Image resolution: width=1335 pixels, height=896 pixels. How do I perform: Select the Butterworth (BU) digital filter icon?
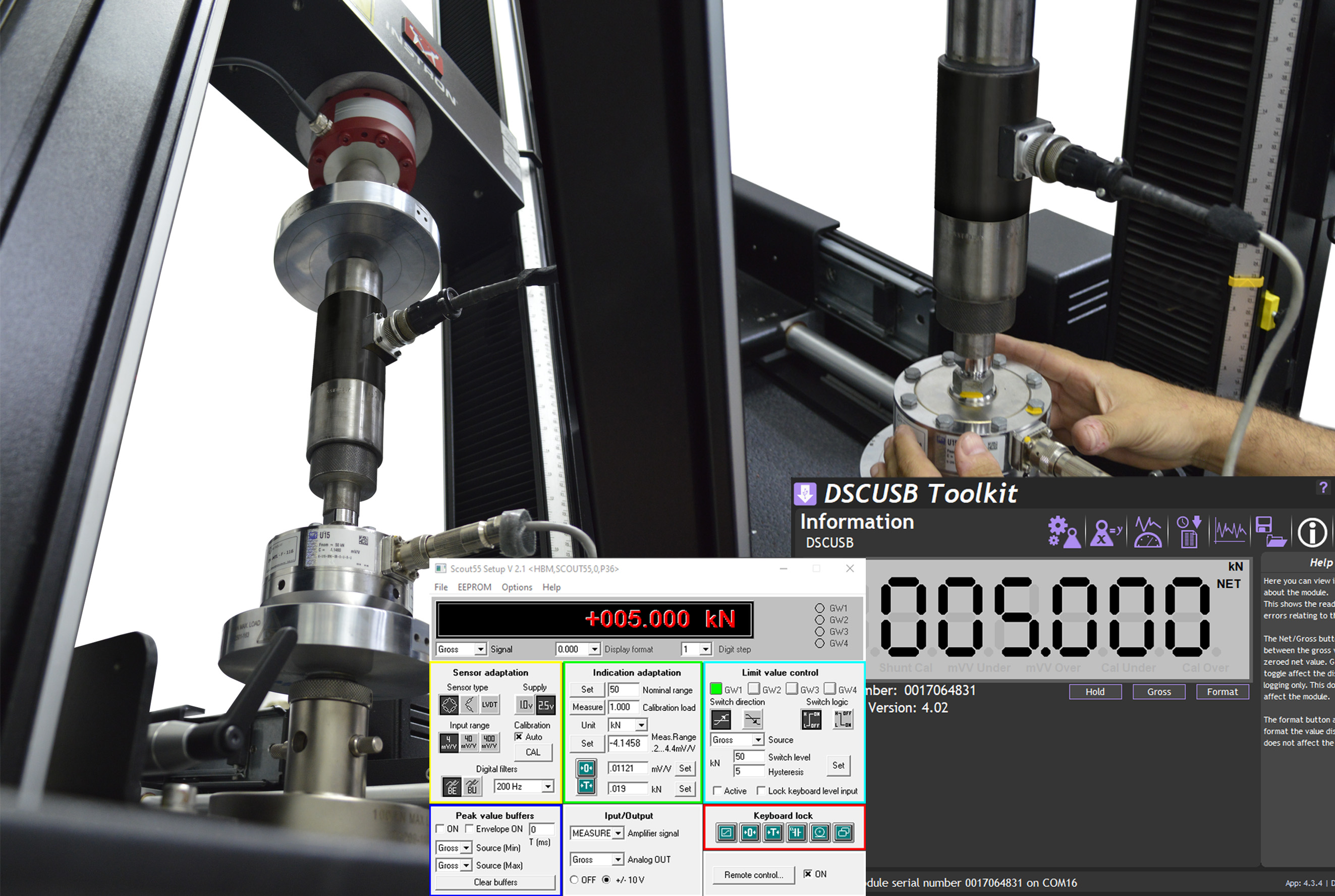coord(472,787)
